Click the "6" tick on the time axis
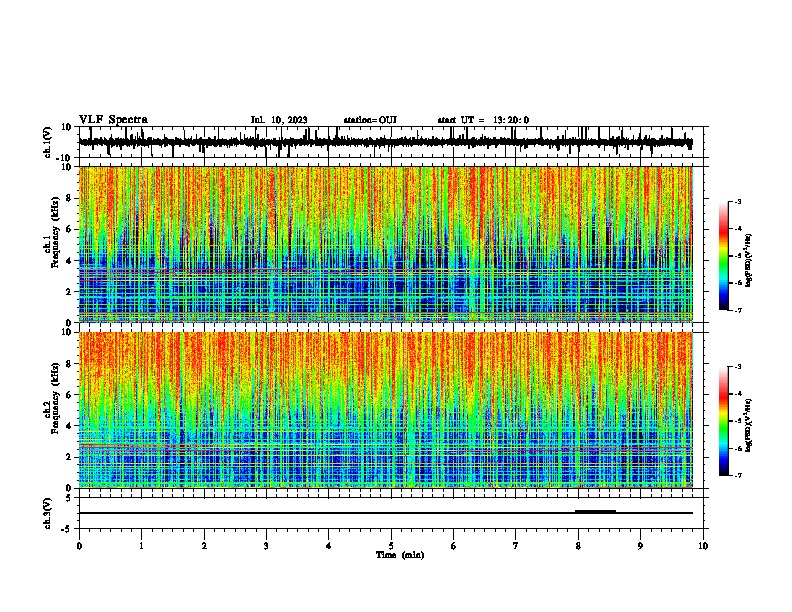Screen dimensions: 792x612 pos(454,546)
